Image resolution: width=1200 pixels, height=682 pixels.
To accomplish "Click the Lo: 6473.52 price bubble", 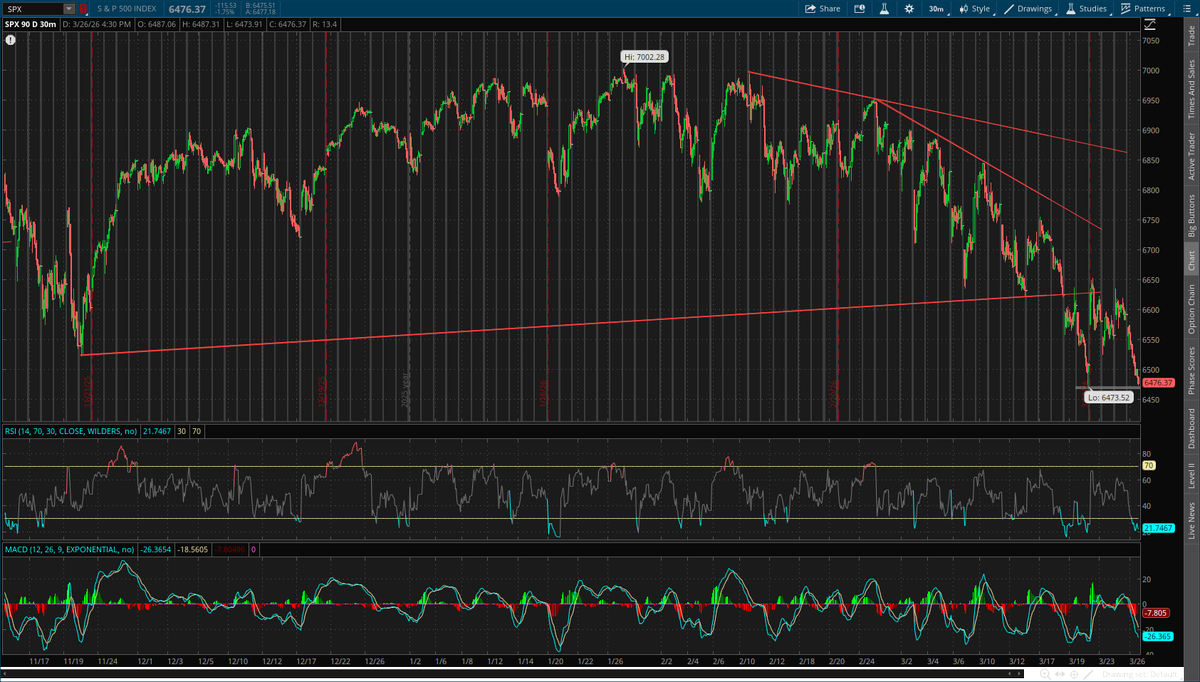I will (1110, 397).
